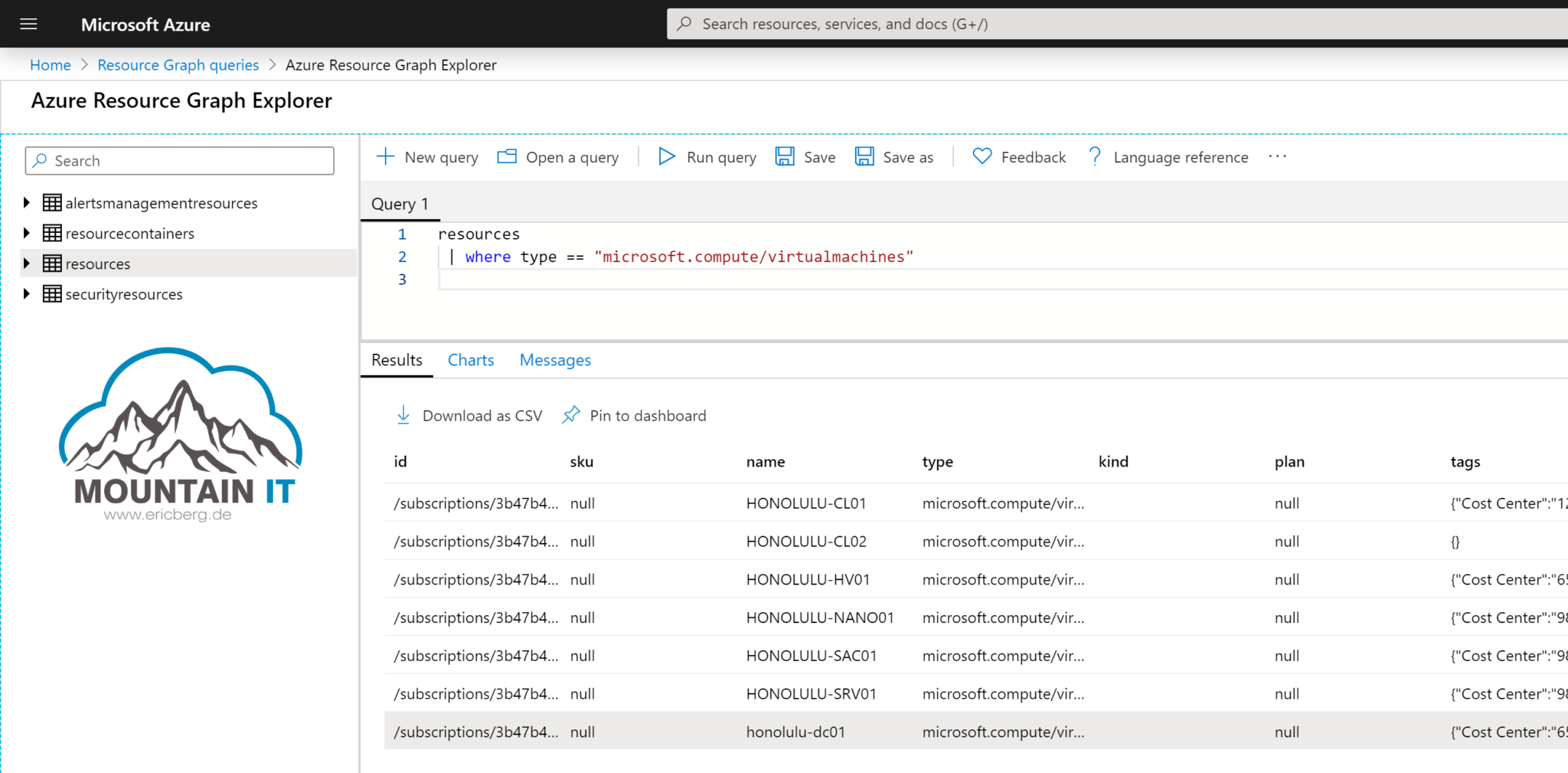Click in the tables Search input field
The image size is (1568, 773).
coord(180,161)
